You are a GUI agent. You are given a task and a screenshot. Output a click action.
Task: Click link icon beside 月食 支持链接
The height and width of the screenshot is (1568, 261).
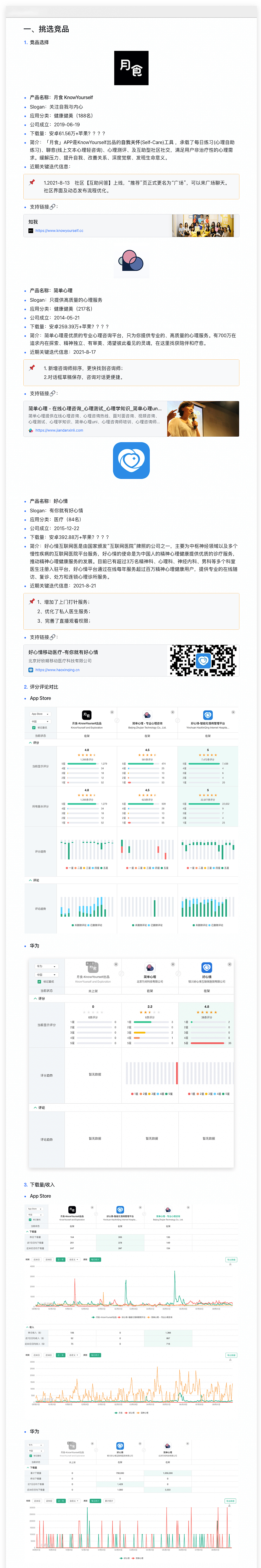pyautogui.click(x=53, y=207)
